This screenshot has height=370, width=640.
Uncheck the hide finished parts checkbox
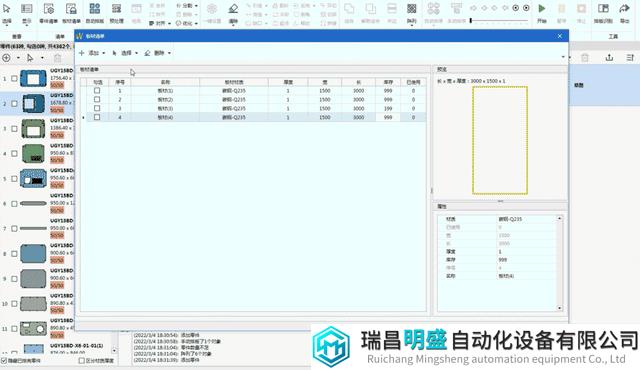(x=4, y=361)
